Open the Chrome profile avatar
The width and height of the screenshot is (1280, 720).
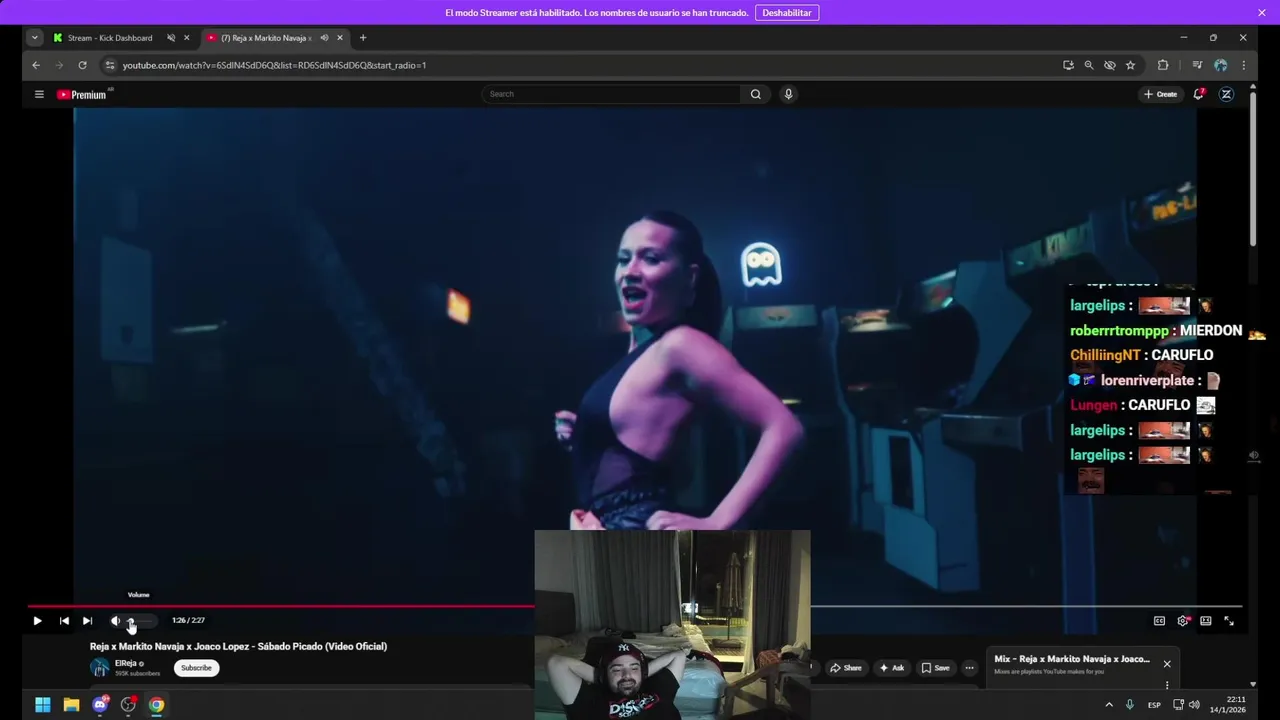(1220, 65)
